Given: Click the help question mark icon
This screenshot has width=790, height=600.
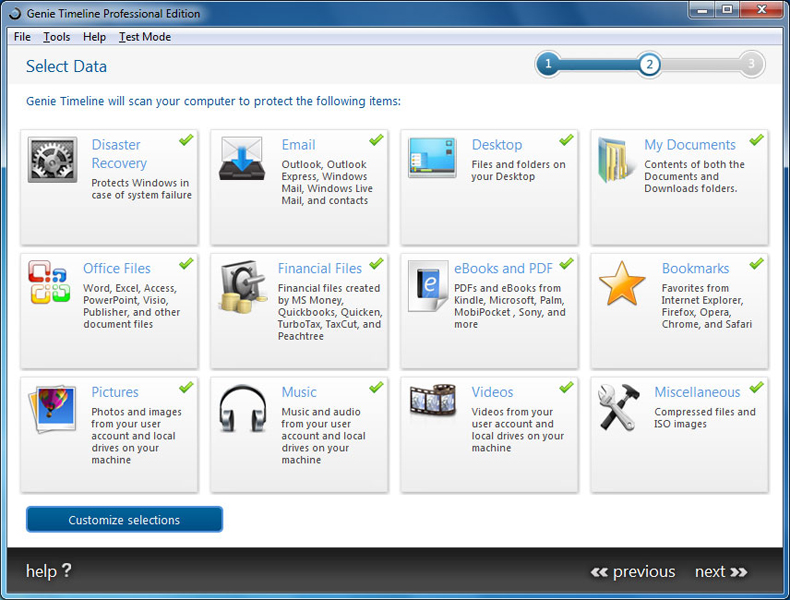Looking at the screenshot, I should [x=67, y=570].
